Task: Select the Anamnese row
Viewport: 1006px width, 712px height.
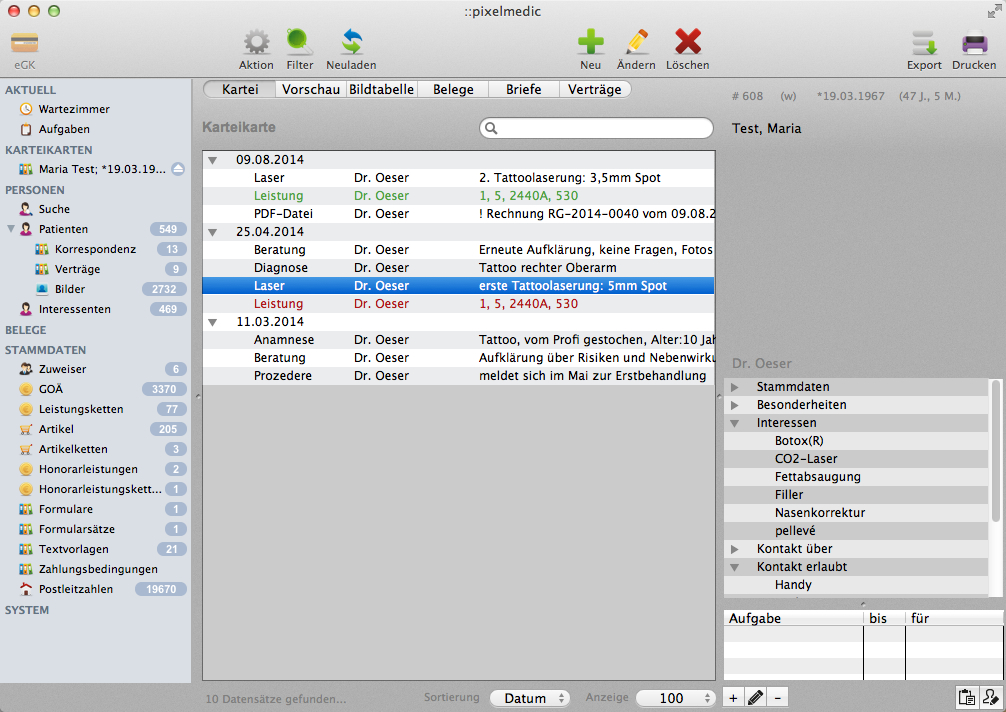Action: (x=458, y=339)
